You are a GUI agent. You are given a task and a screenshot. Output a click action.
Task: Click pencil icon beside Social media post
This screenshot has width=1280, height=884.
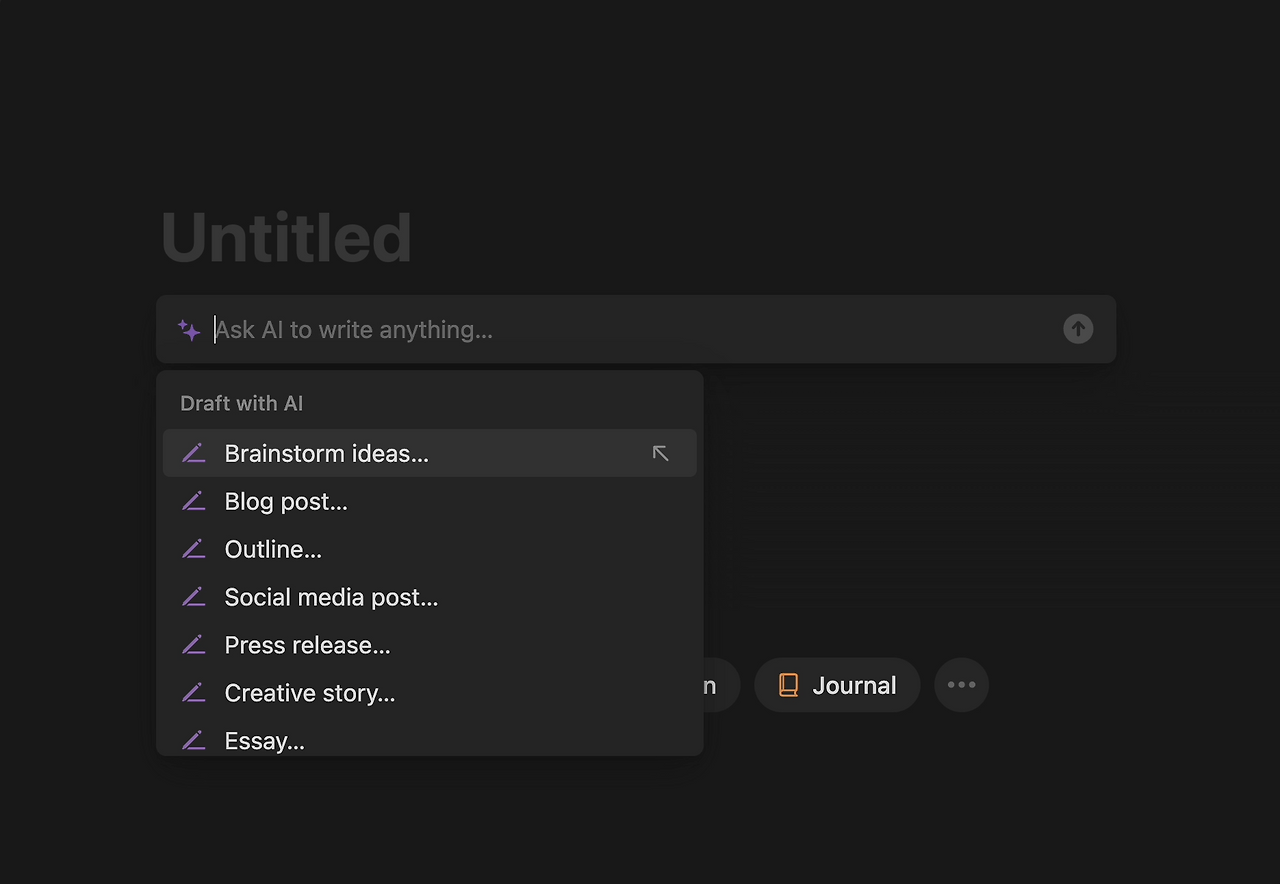click(x=194, y=597)
